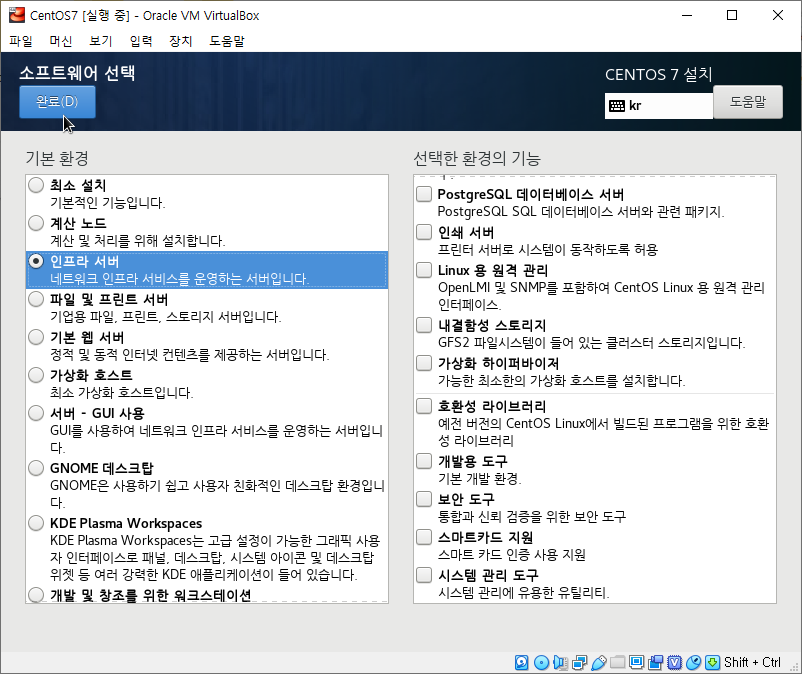Open the 입력 menu
This screenshot has height=674, width=802.
141,41
